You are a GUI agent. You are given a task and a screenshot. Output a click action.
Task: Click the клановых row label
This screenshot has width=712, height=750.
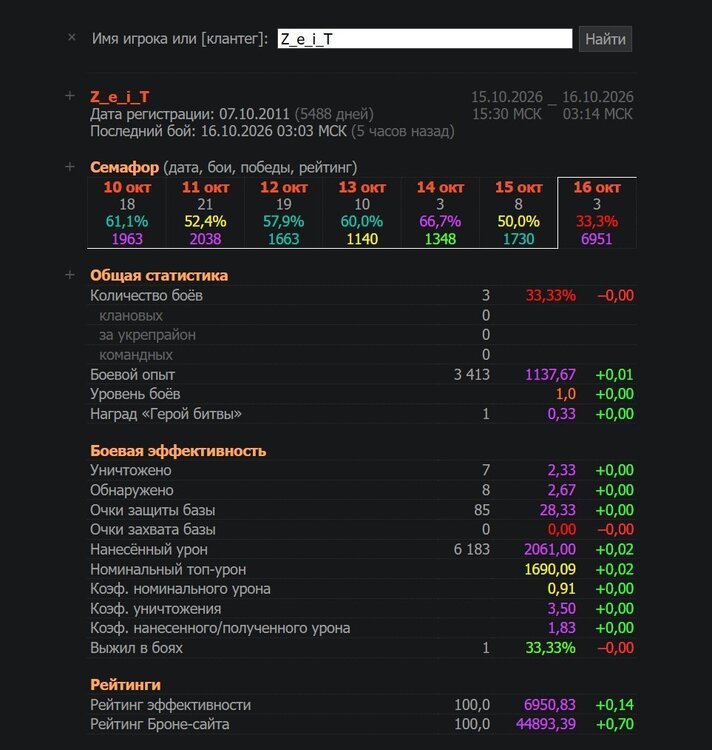131,316
